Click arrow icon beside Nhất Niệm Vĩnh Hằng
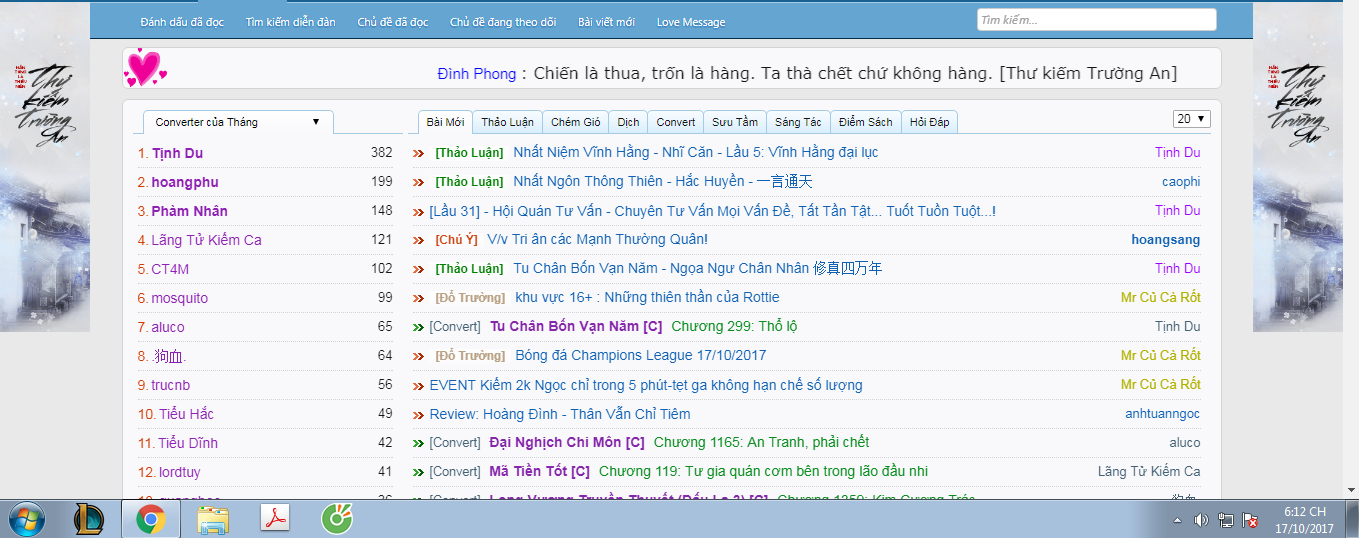Image resolution: width=1359 pixels, height=538 pixels. [x=419, y=153]
